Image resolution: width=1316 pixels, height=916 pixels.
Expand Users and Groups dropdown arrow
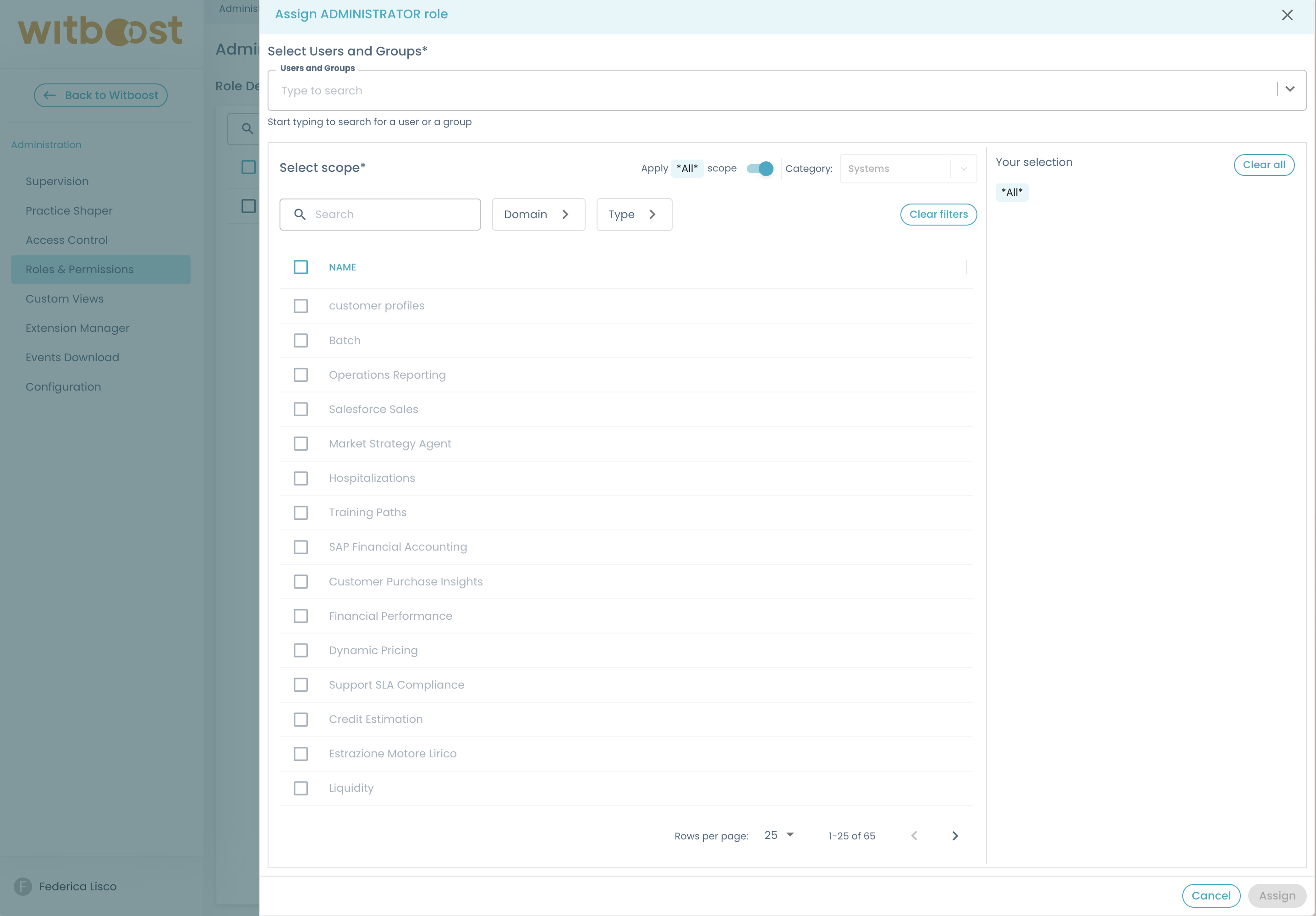point(1289,89)
